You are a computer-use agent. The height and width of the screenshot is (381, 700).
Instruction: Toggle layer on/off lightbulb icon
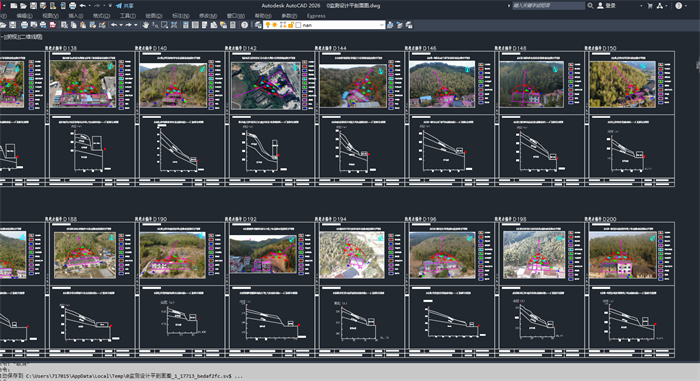(x=268, y=25)
